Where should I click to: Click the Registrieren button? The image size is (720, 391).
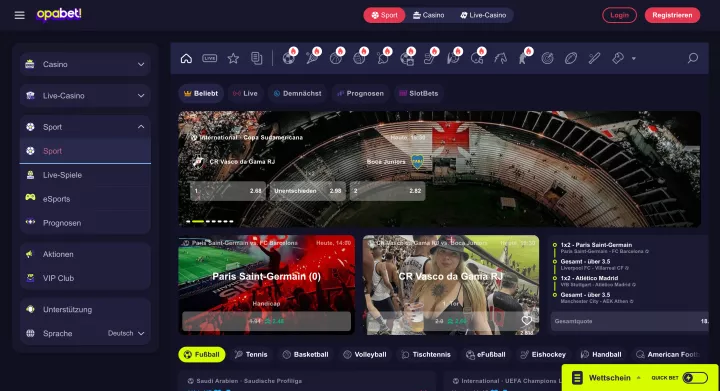672,15
